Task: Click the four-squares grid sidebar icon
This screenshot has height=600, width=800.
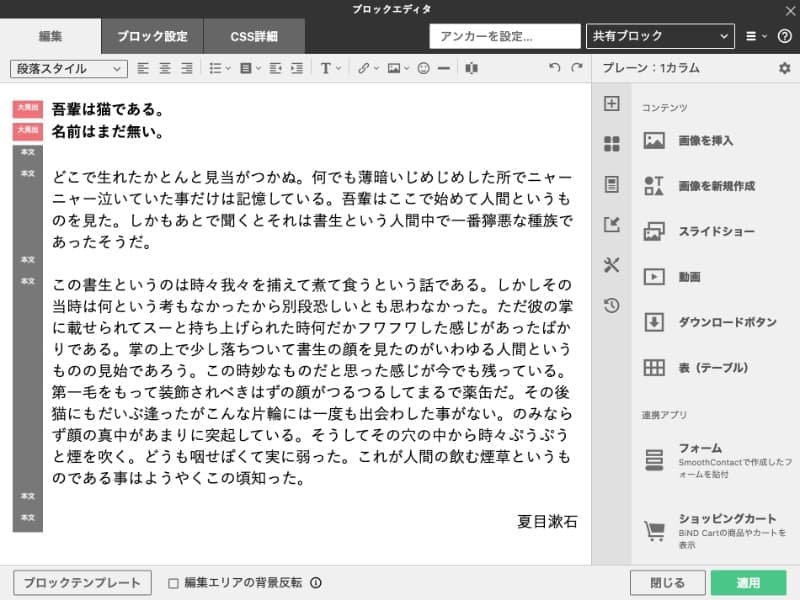Action: (x=611, y=144)
